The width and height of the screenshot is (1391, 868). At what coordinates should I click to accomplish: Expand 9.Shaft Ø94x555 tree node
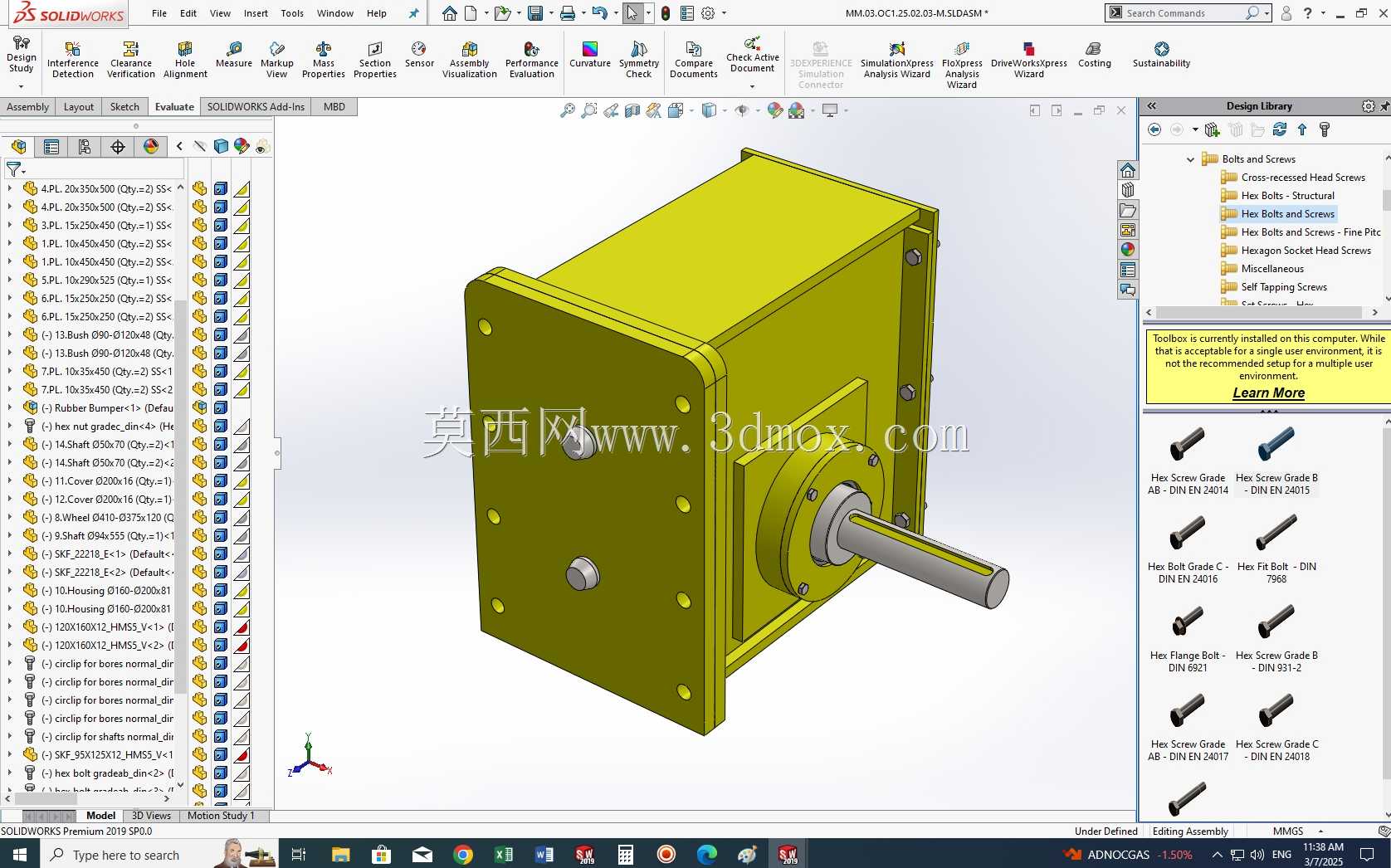point(9,535)
